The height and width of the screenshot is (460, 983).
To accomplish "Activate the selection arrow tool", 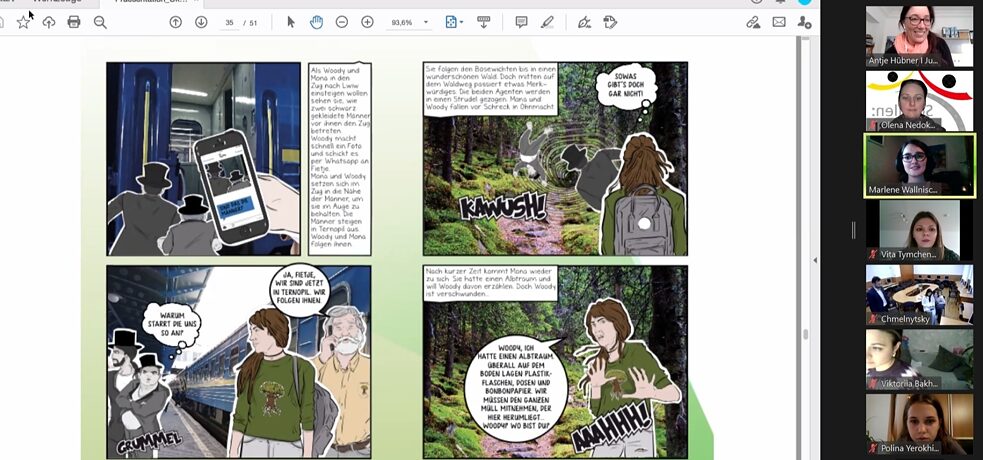I will (x=291, y=23).
